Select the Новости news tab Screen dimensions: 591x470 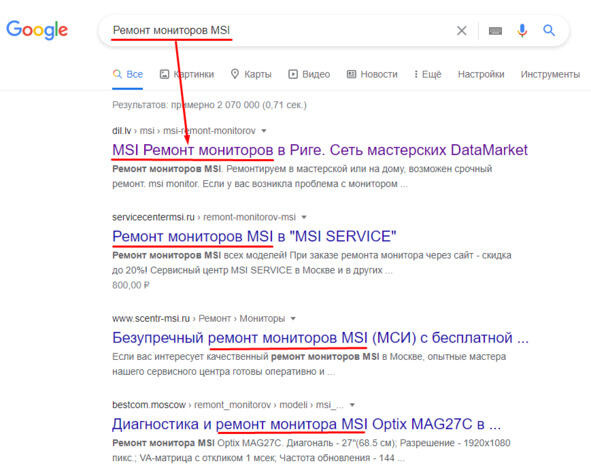pyautogui.click(x=372, y=74)
